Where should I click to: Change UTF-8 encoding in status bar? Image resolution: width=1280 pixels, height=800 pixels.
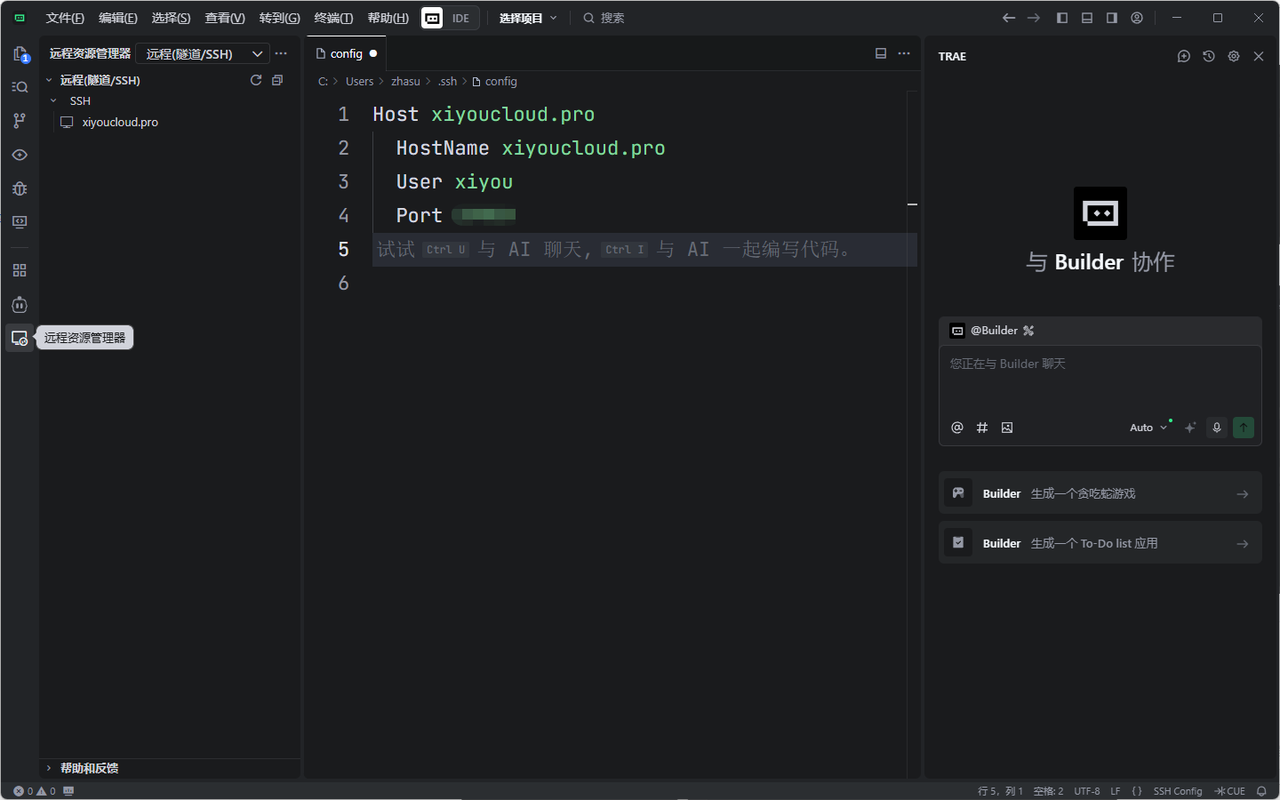click(1087, 791)
